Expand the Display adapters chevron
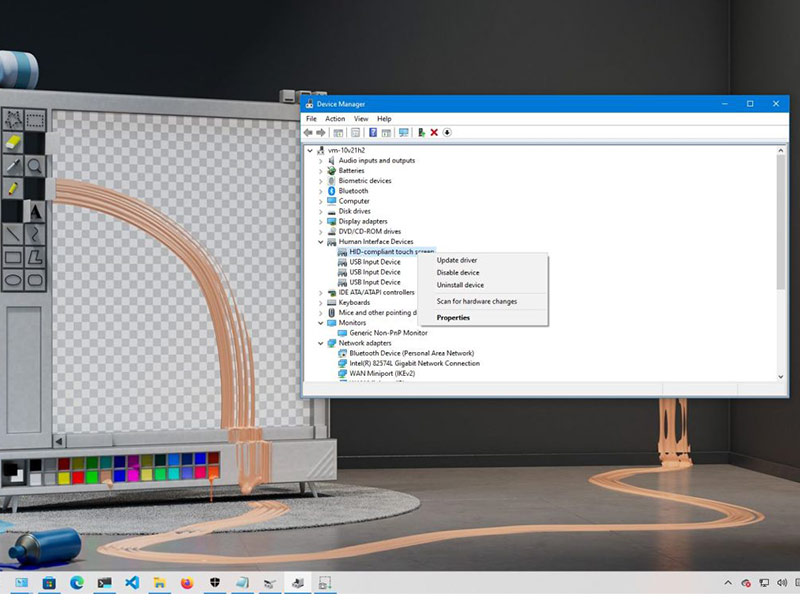The height and width of the screenshot is (600, 800). (x=320, y=222)
